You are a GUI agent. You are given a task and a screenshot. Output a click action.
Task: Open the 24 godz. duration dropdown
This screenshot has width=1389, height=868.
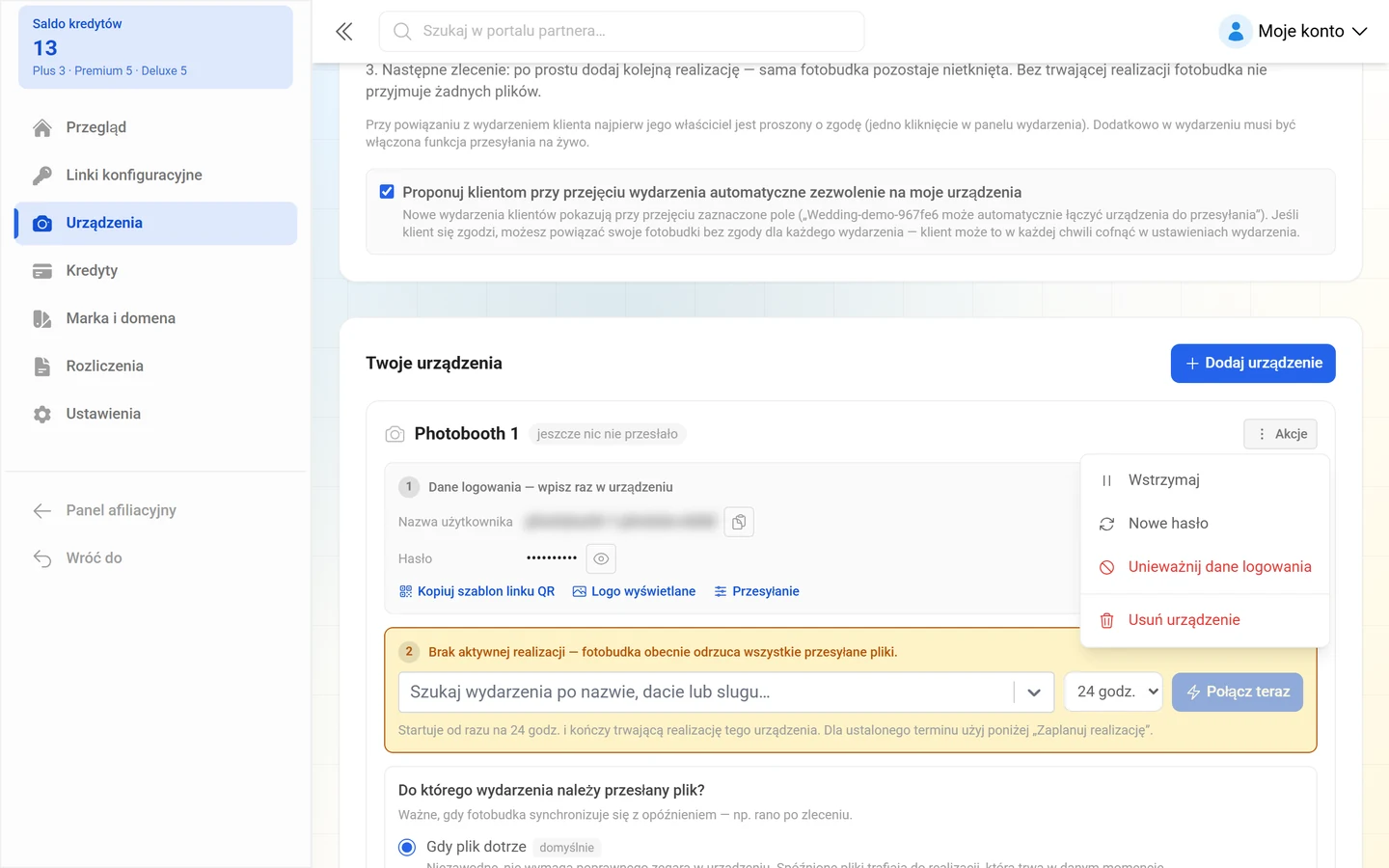1113,692
